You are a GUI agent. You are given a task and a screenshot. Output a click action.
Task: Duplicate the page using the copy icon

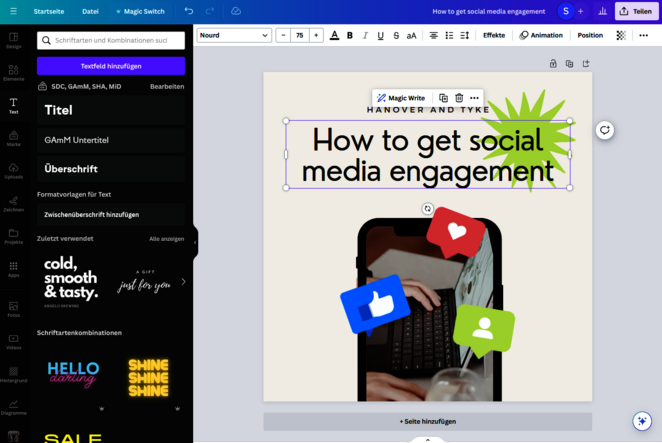(x=569, y=64)
